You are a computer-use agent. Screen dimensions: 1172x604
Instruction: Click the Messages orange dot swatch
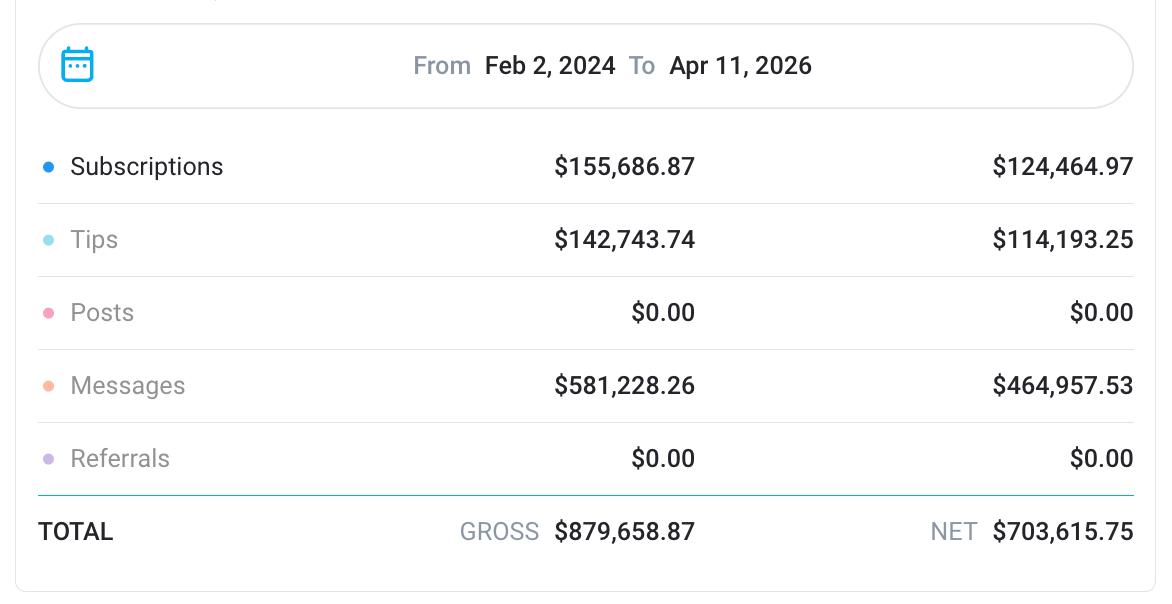pyautogui.click(x=48, y=386)
